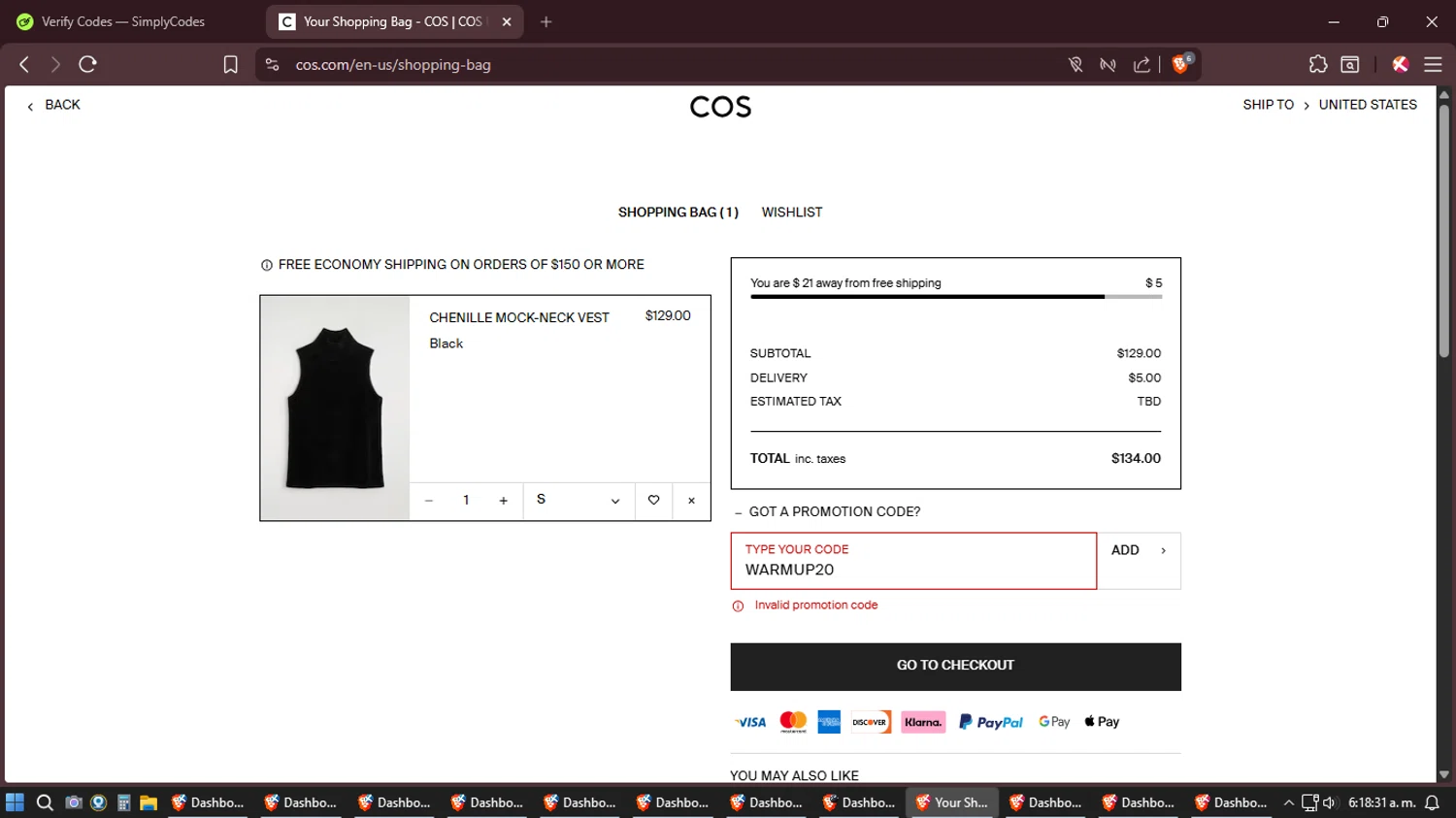Open Brave Shields lion icon
The width and height of the screenshot is (1456, 818).
pyautogui.click(x=1181, y=64)
